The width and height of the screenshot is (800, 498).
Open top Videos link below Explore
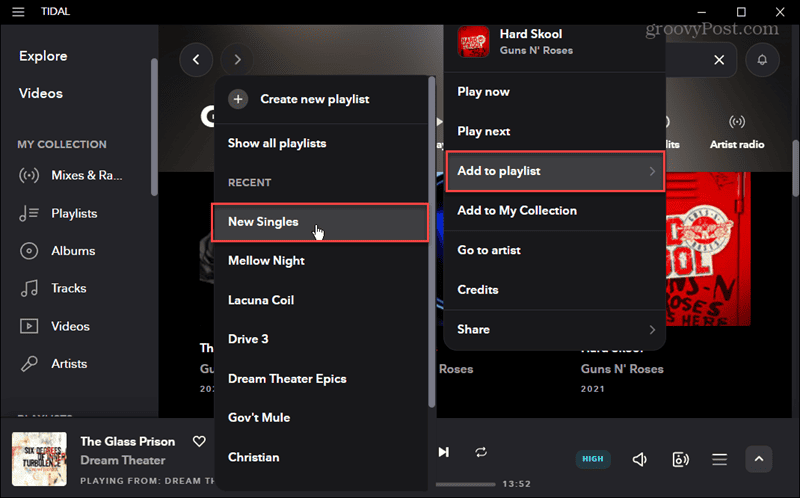point(41,93)
